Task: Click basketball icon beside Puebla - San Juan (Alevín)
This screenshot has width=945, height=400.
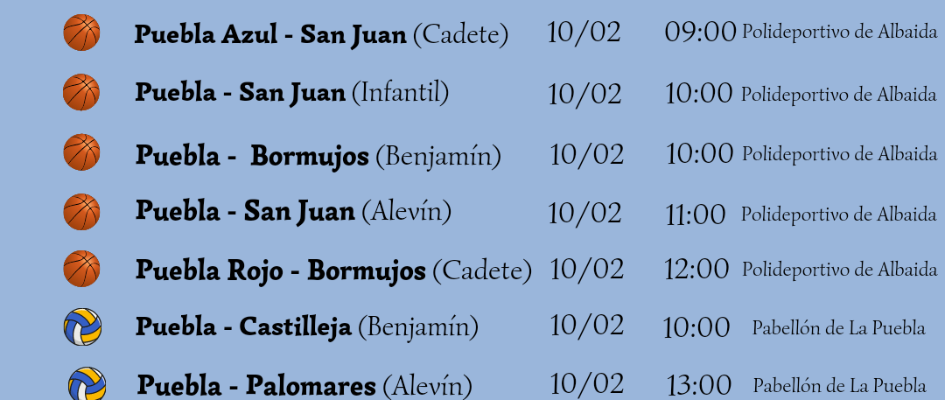Action: (x=81, y=212)
